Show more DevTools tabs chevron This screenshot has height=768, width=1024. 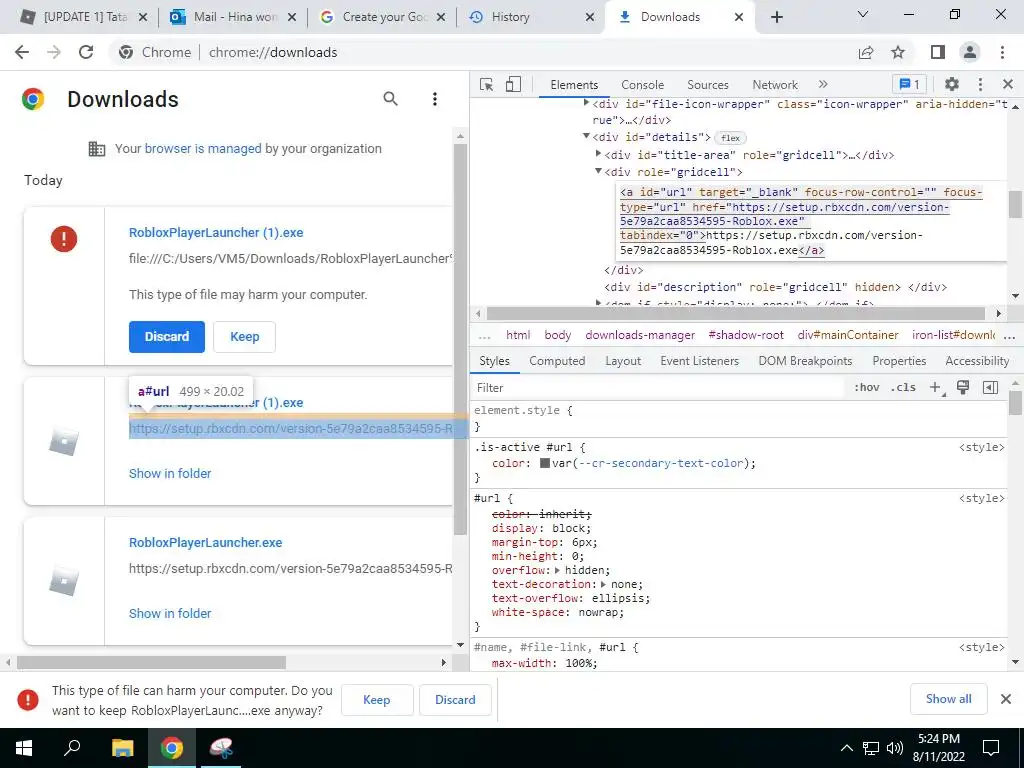[823, 84]
